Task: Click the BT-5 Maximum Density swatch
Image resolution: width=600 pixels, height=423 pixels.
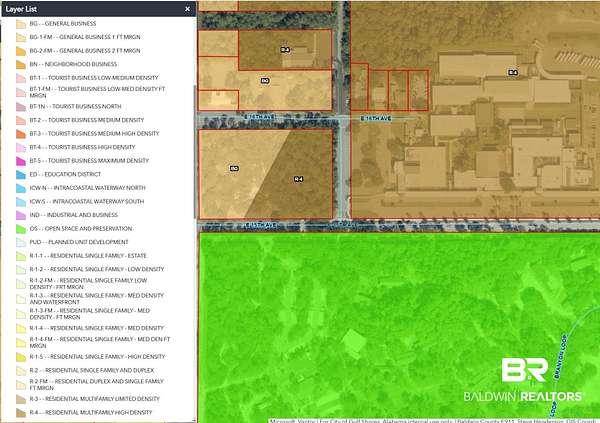Action: click(x=21, y=161)
